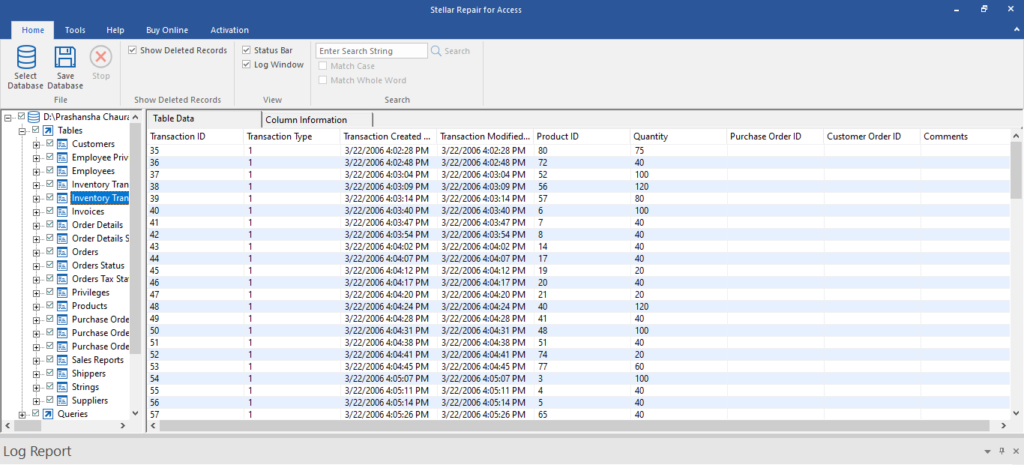1024x465 pixels.
Task: Click the Strings table icon
Action: tap(62, 387)
